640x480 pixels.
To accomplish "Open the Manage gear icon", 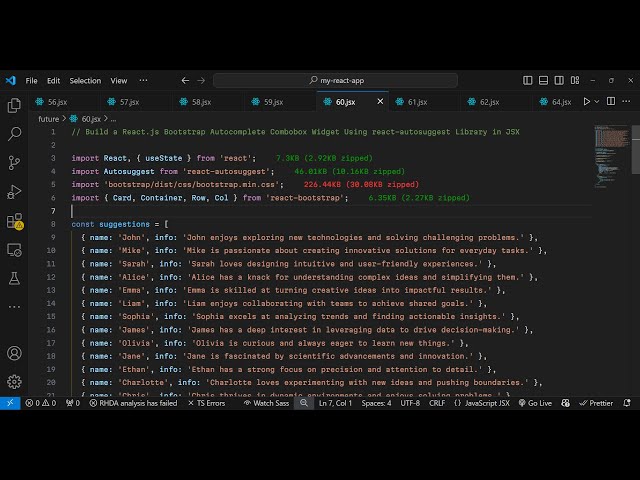I will [14, 381].
